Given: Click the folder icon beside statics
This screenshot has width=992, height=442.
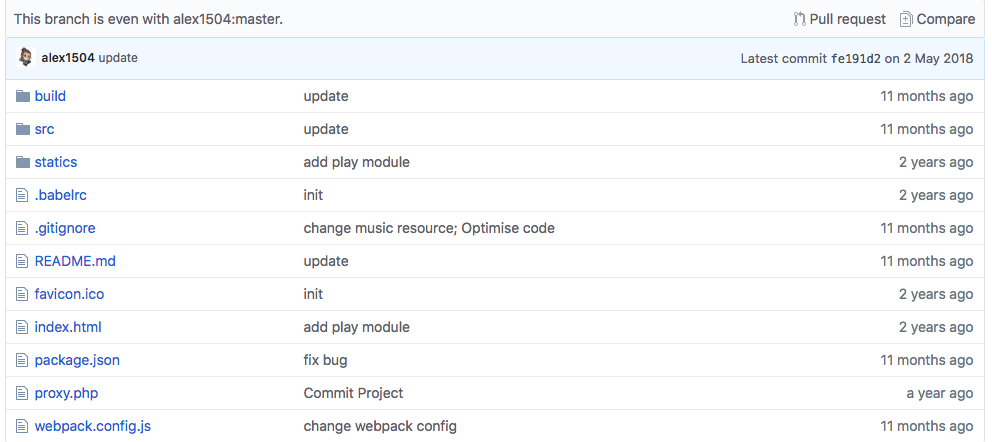Looking at the screenshot, I should coord(23,162).
